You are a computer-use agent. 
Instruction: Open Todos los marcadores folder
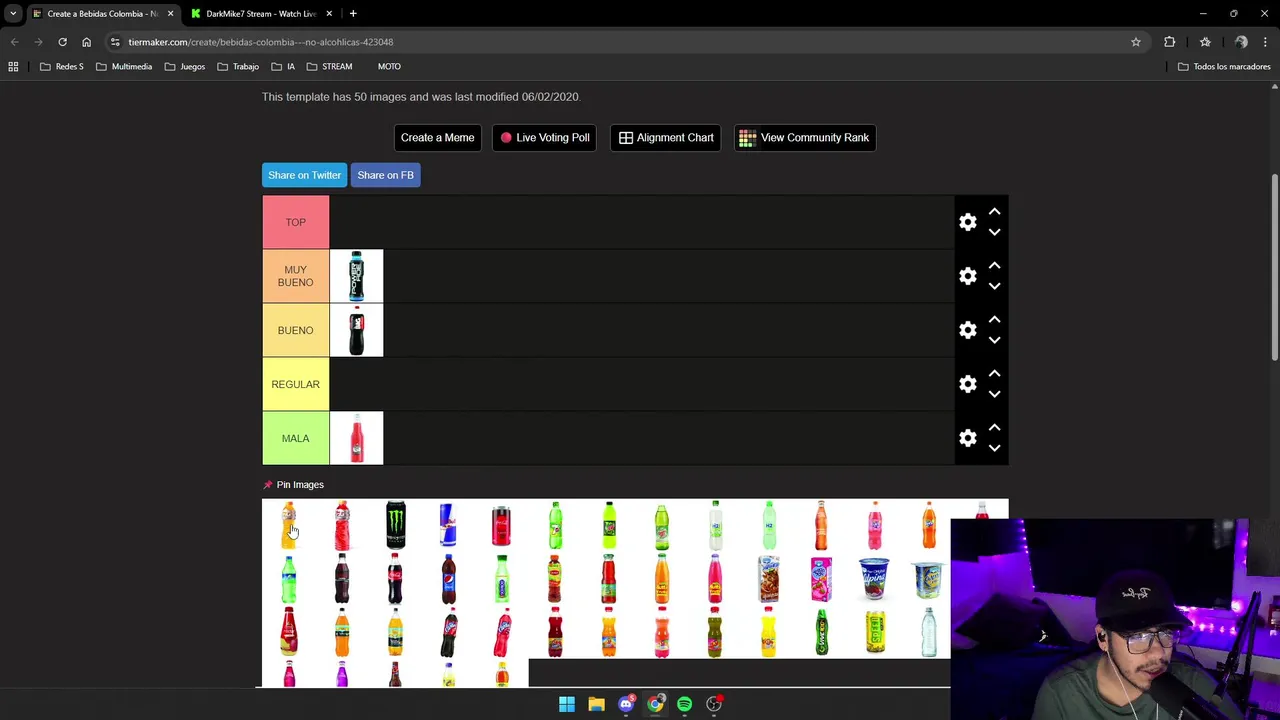(x=1224, y=66)
